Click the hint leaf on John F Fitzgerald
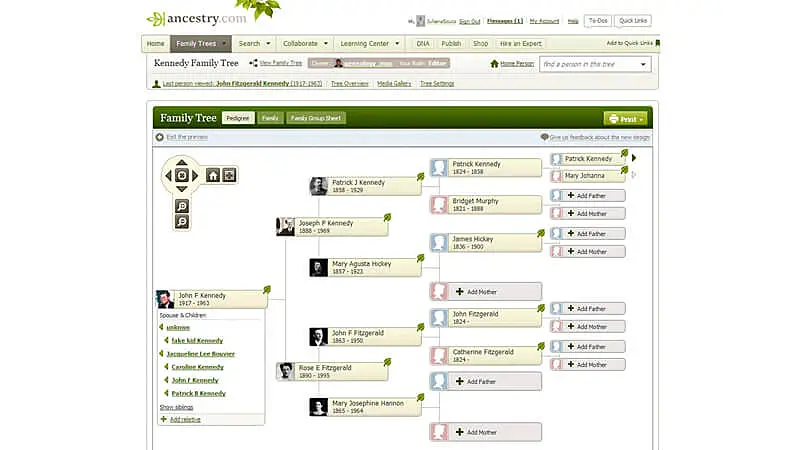The width and height of the screenshot is (800, 450). tap(420, 327)
